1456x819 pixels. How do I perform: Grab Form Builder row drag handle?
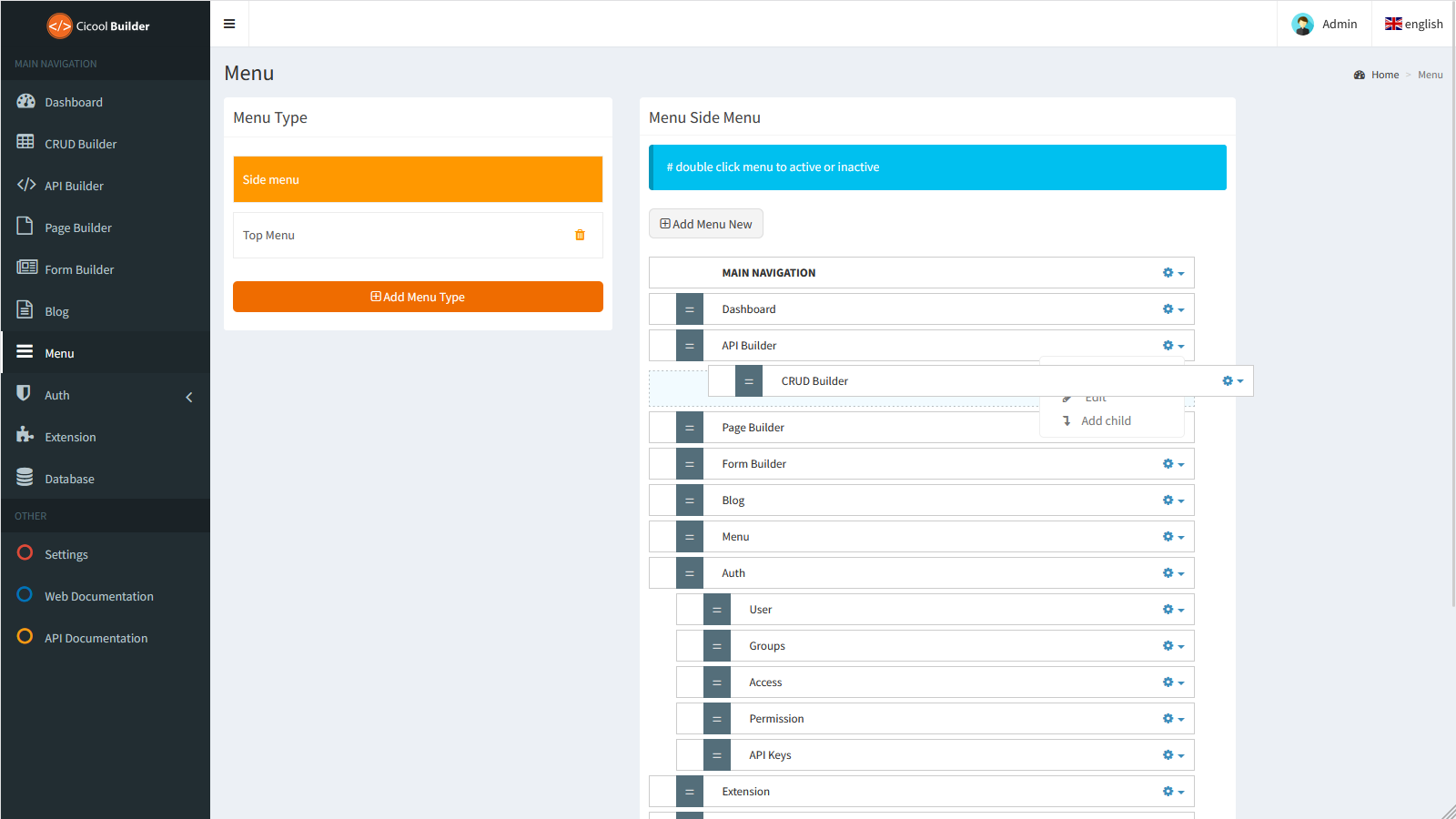click(x=690, y=464)
